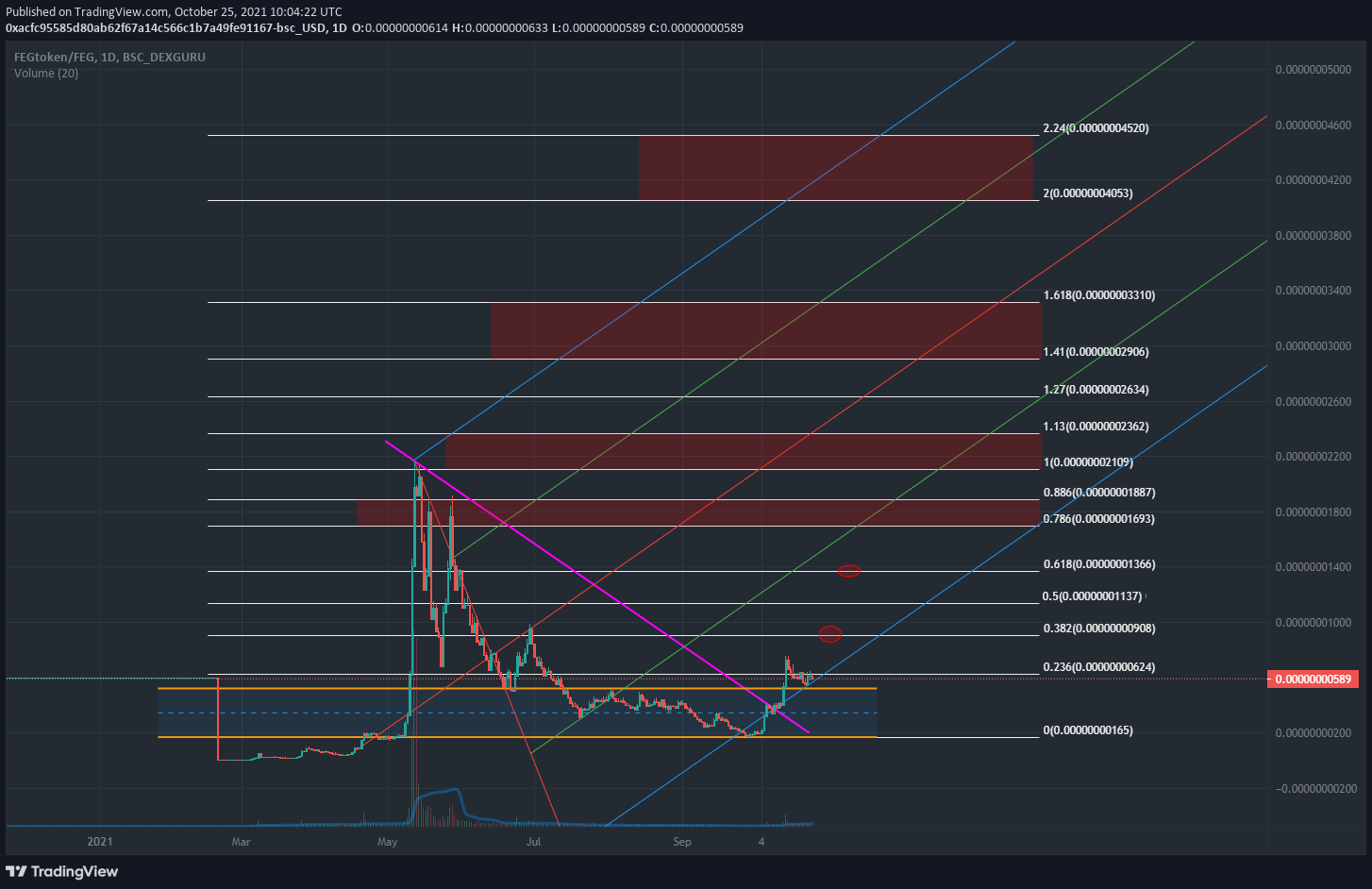Select the 1(0.00000002109) Fibonacci level label
This screenshot has width=1372, height=889.
(1088, 462)
